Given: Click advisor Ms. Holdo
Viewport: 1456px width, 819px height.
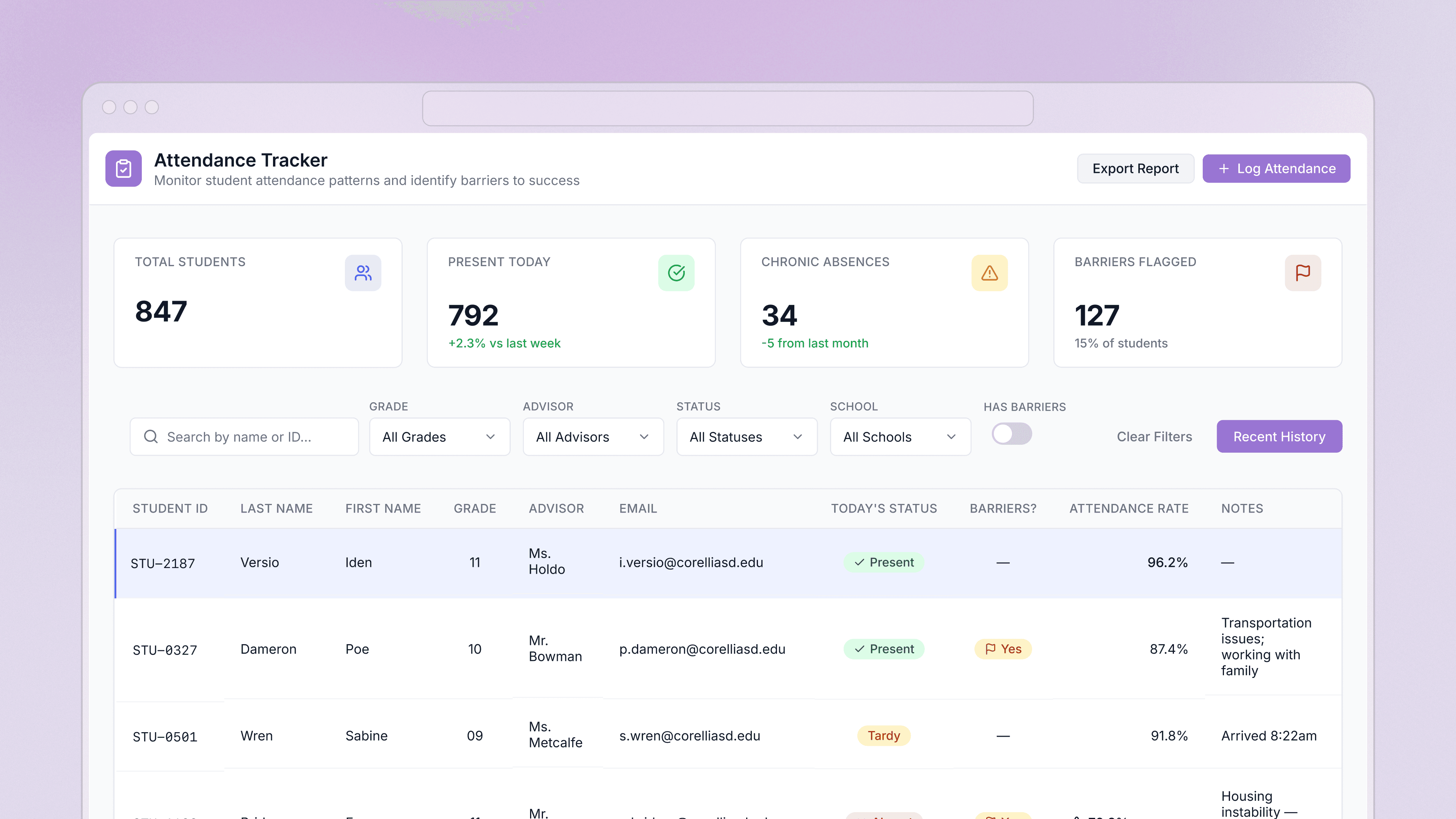Looking at the screenshot, I should 546,561.
